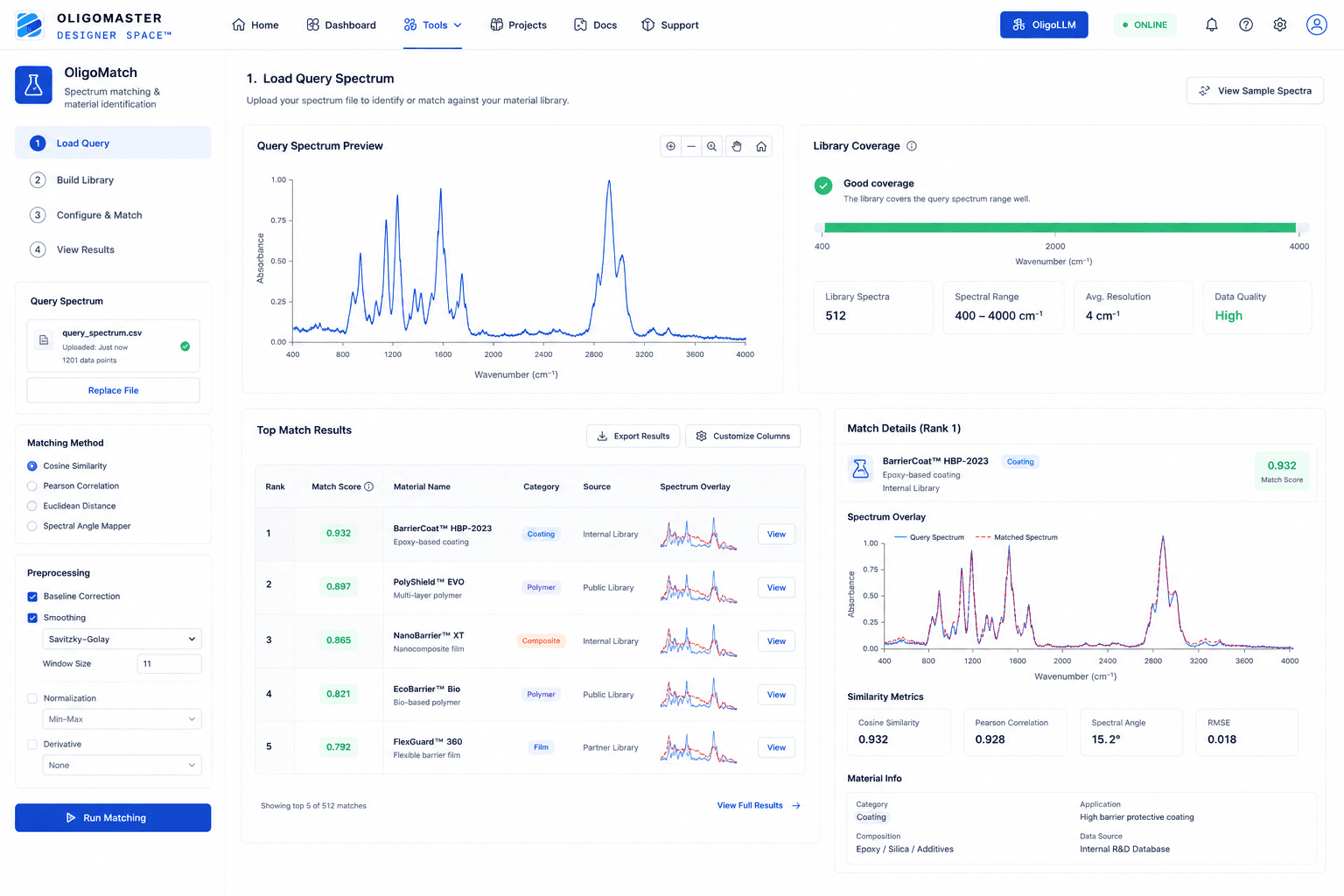Select Spectral Angle Mapper method
Viewport: 1344px width, 896px height.
tap(32, 527)
